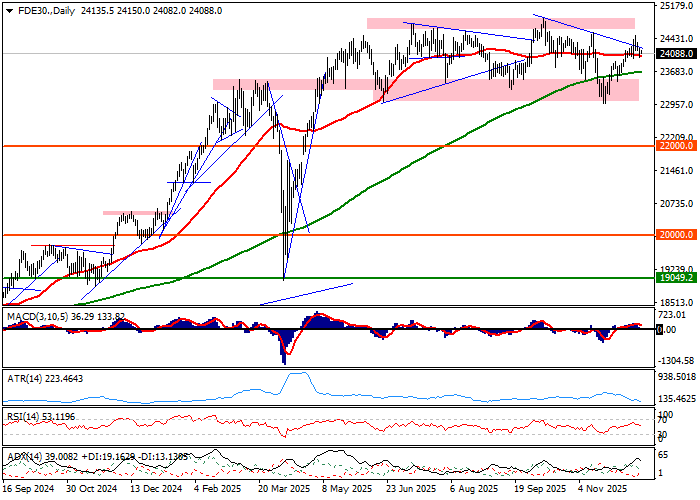Click the green 19049.2 price label
Screen dimensions: 700x500
(x=676, y=279)
